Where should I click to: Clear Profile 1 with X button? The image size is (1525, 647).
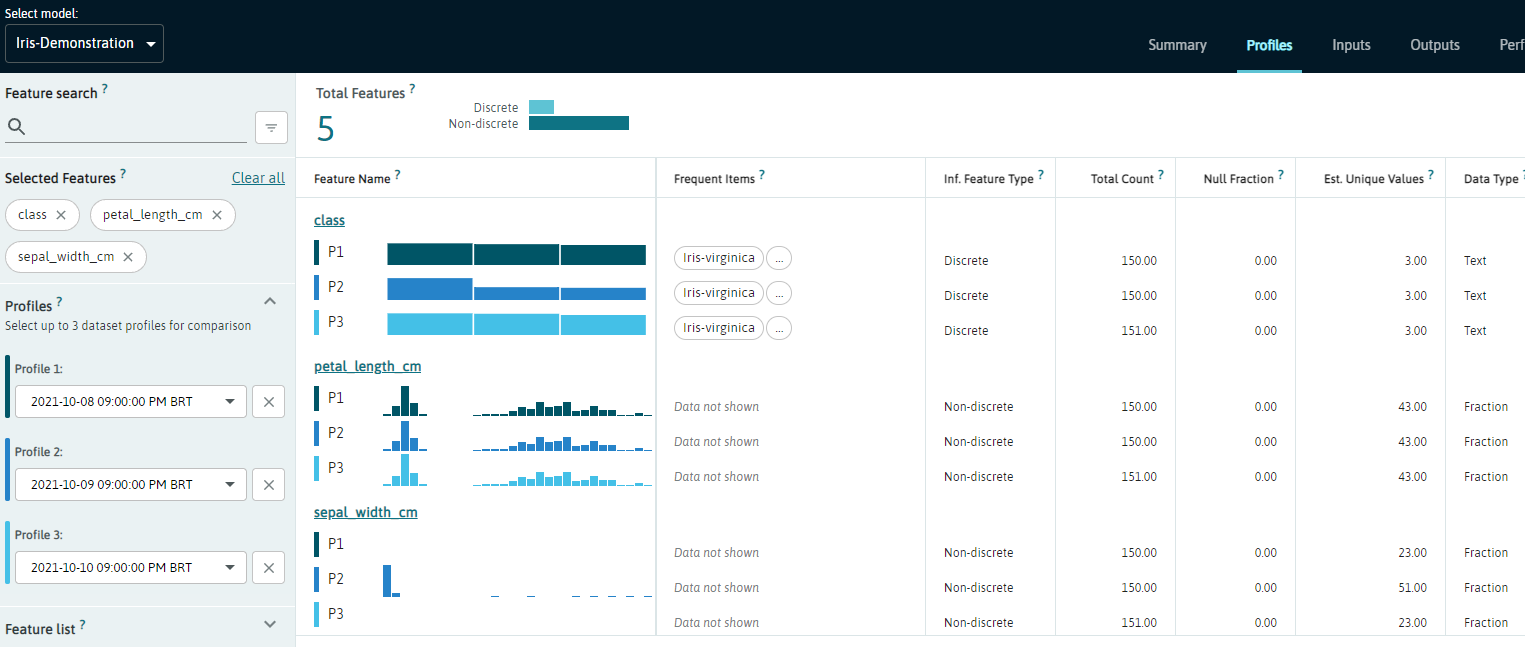coord(268,402)
